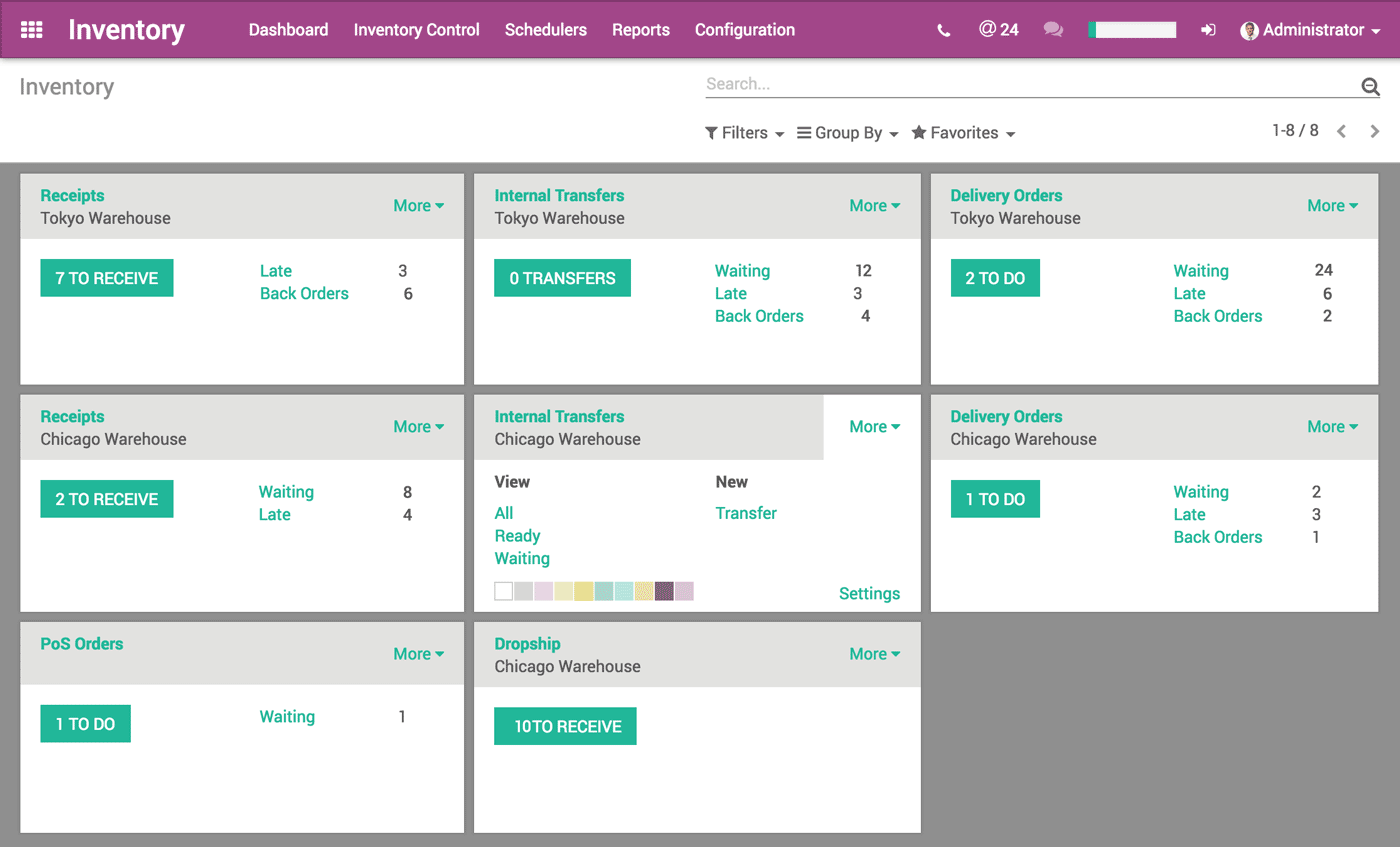Open More dropdown on Receipts Tokyo Warehouse card
This screenshot has width=1400, height=847.
tap(419, 205)
